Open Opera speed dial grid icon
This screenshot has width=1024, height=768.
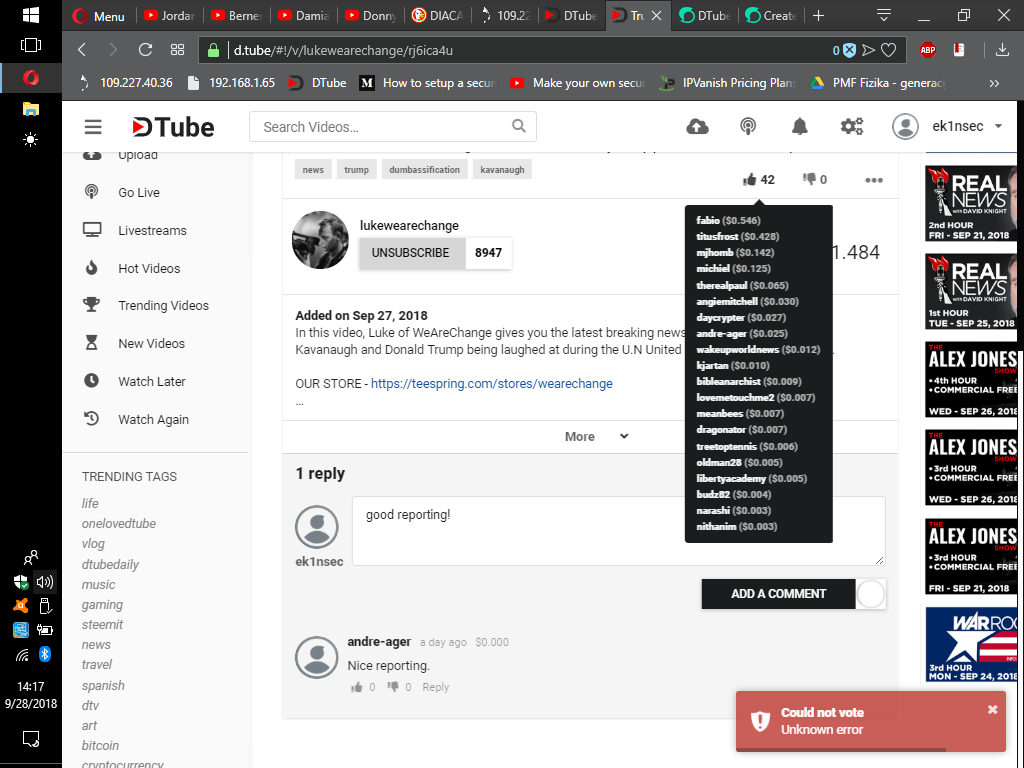point(177,50)
